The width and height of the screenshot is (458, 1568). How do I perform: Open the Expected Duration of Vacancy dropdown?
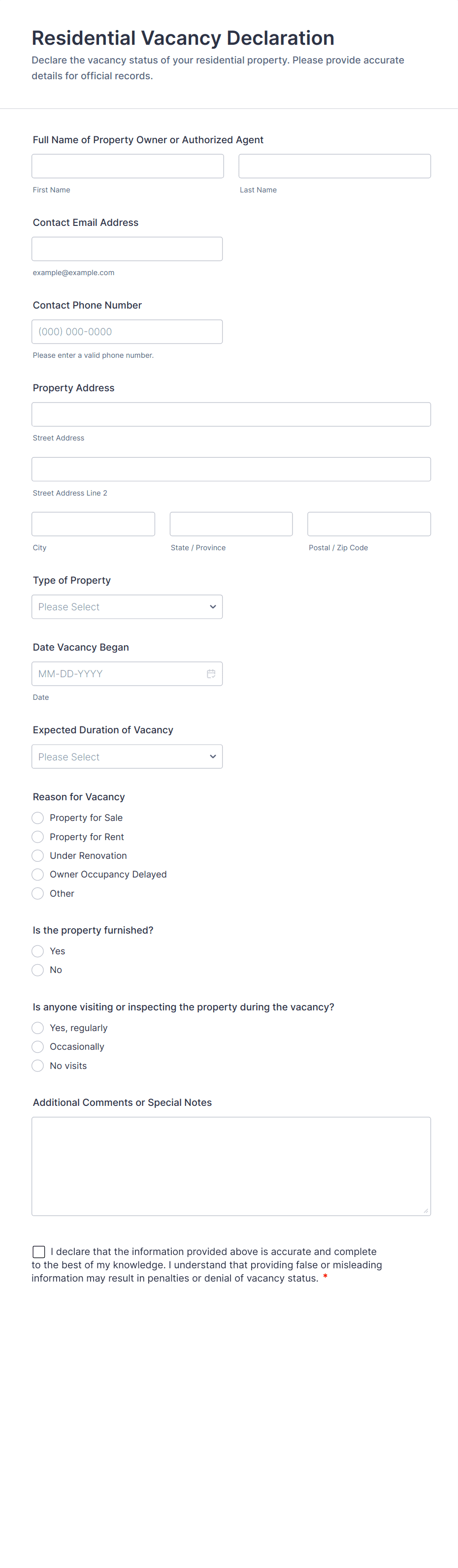coord(127,756)
